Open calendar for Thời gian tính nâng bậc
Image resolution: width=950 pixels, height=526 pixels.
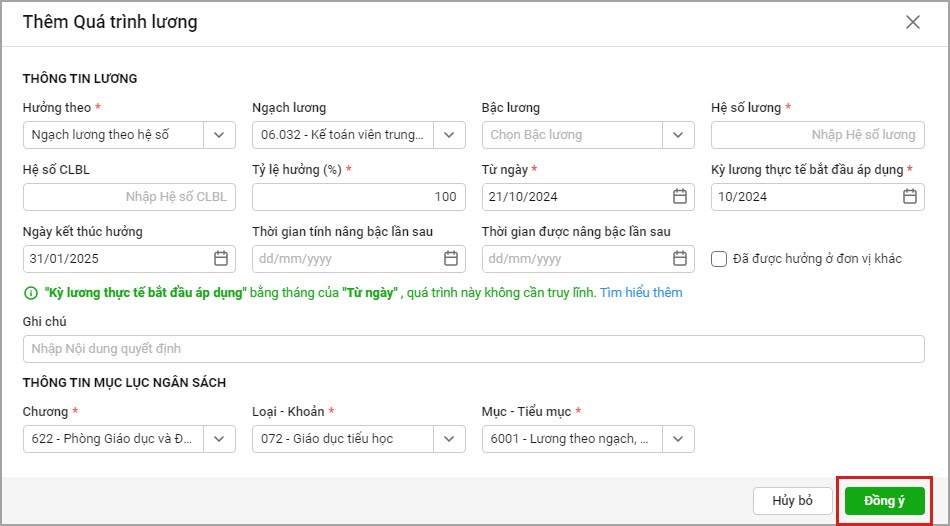click(451, 259)
